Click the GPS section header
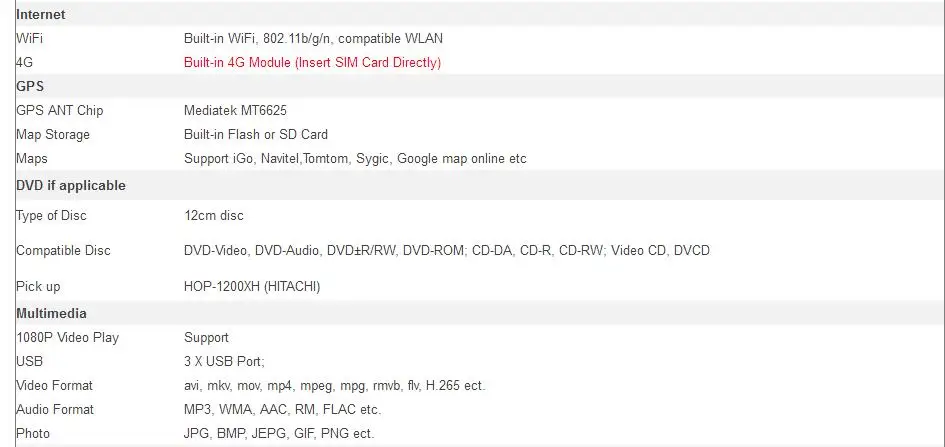This screenshot has height=447, width=945. [30, 86]
